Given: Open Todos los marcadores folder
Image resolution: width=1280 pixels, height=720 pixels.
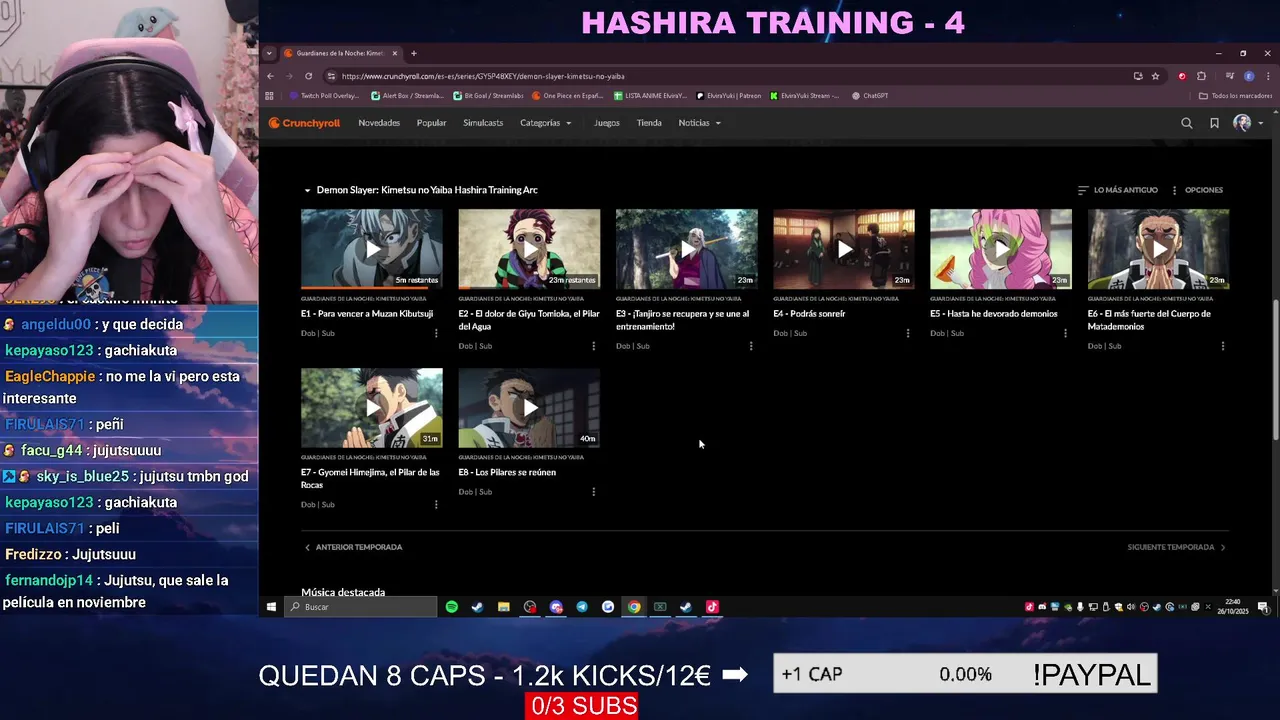Looking at the screenshot, I should tap(1236, 96).
